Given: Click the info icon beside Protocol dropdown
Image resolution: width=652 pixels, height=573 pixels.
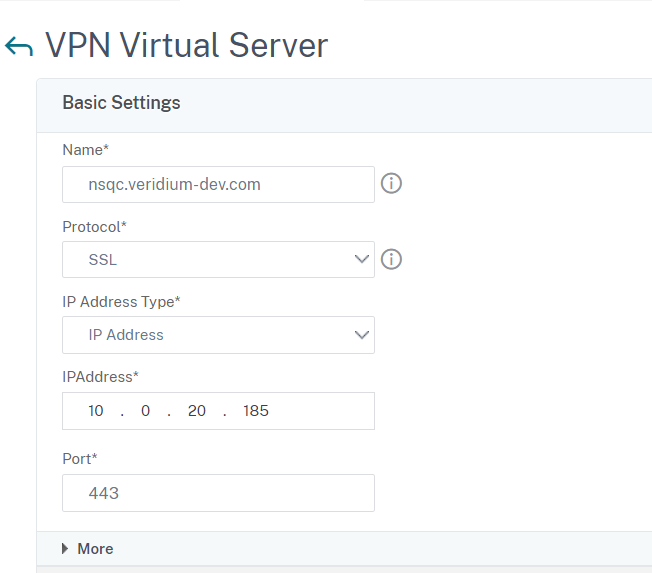Looking at the screenshot, I should click(392, 259).
